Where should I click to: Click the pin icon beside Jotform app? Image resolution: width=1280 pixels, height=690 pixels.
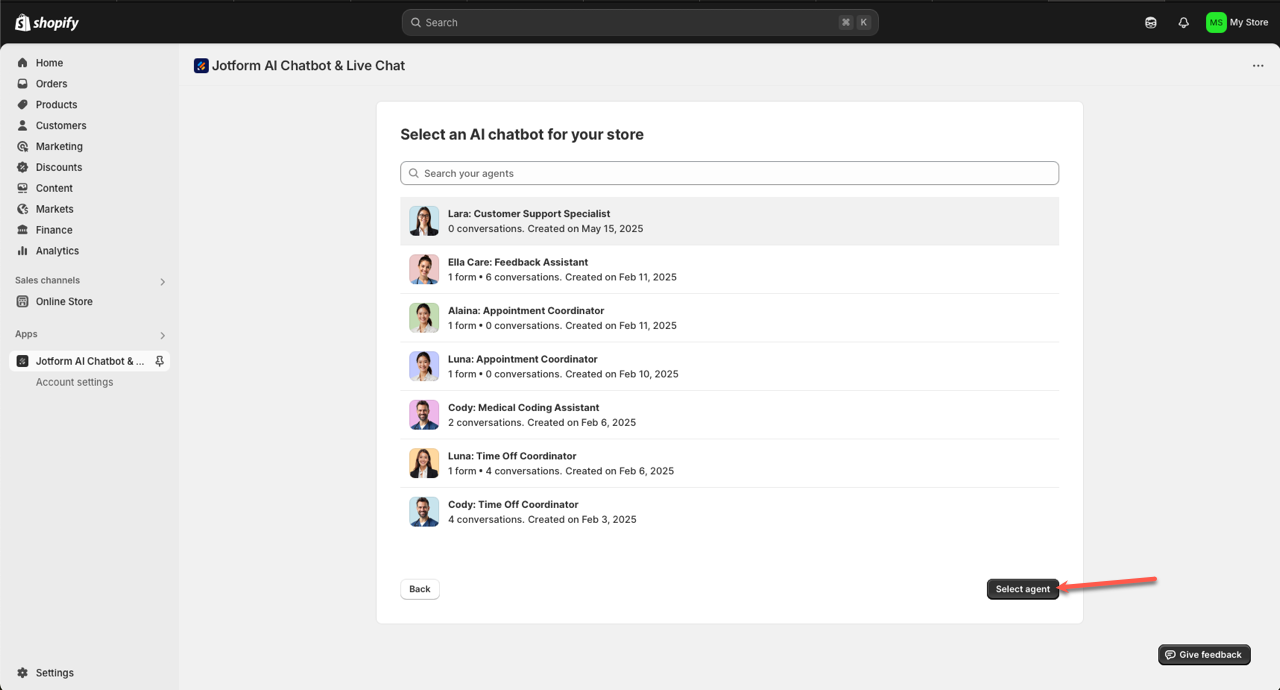(159, 361)
